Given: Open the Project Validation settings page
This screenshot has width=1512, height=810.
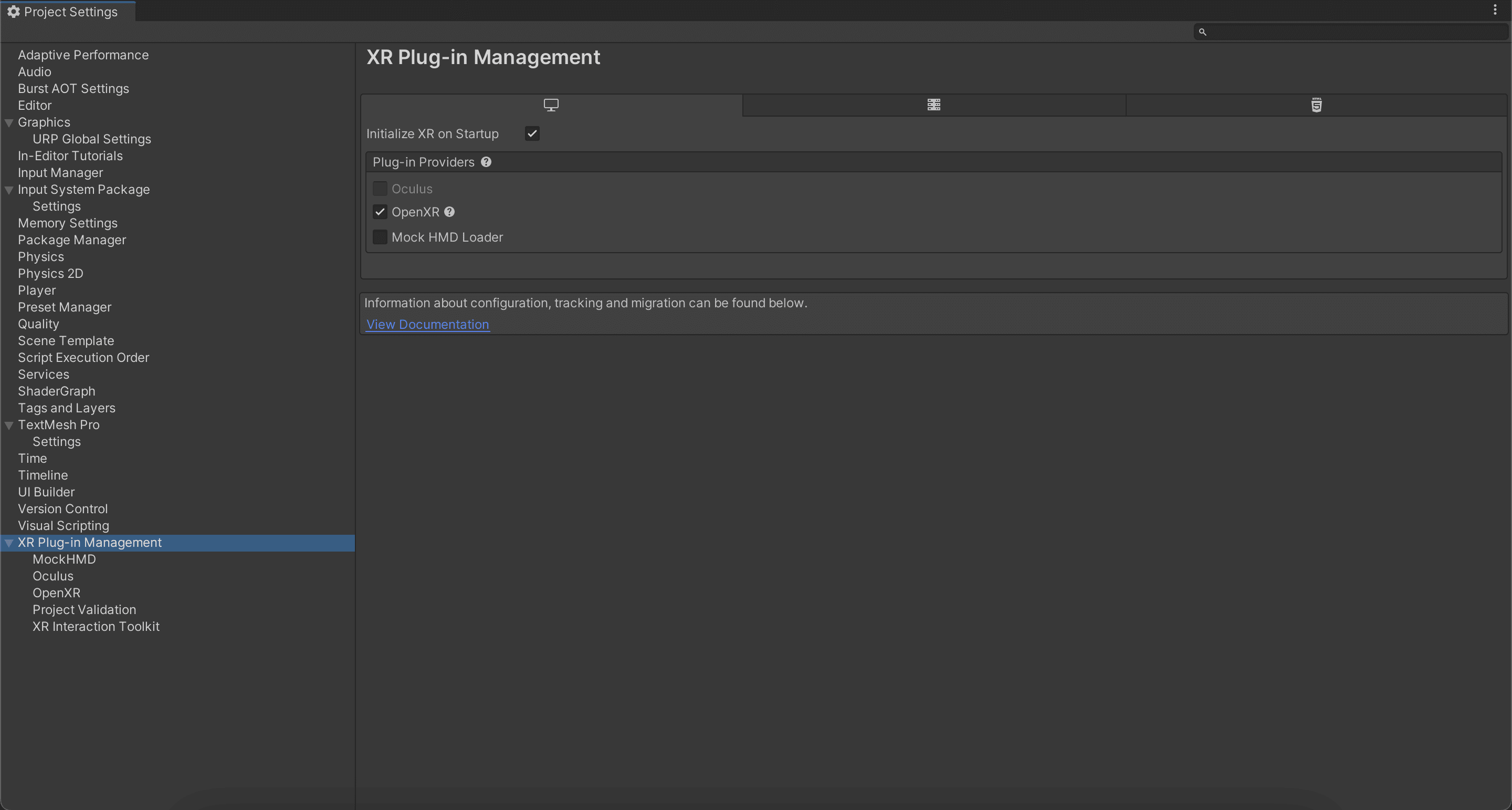Looking at the screenshot, I should (x=84, y=610).
